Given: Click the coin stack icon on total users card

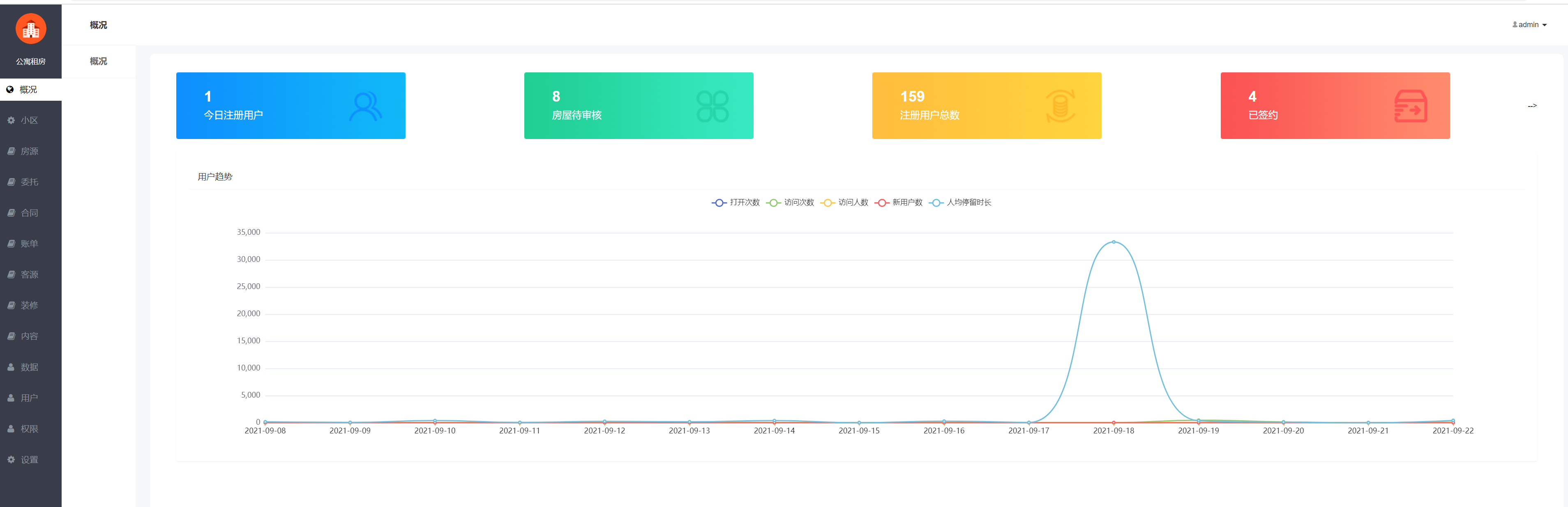Looking at the screenshot, I should coord(1061,106).
